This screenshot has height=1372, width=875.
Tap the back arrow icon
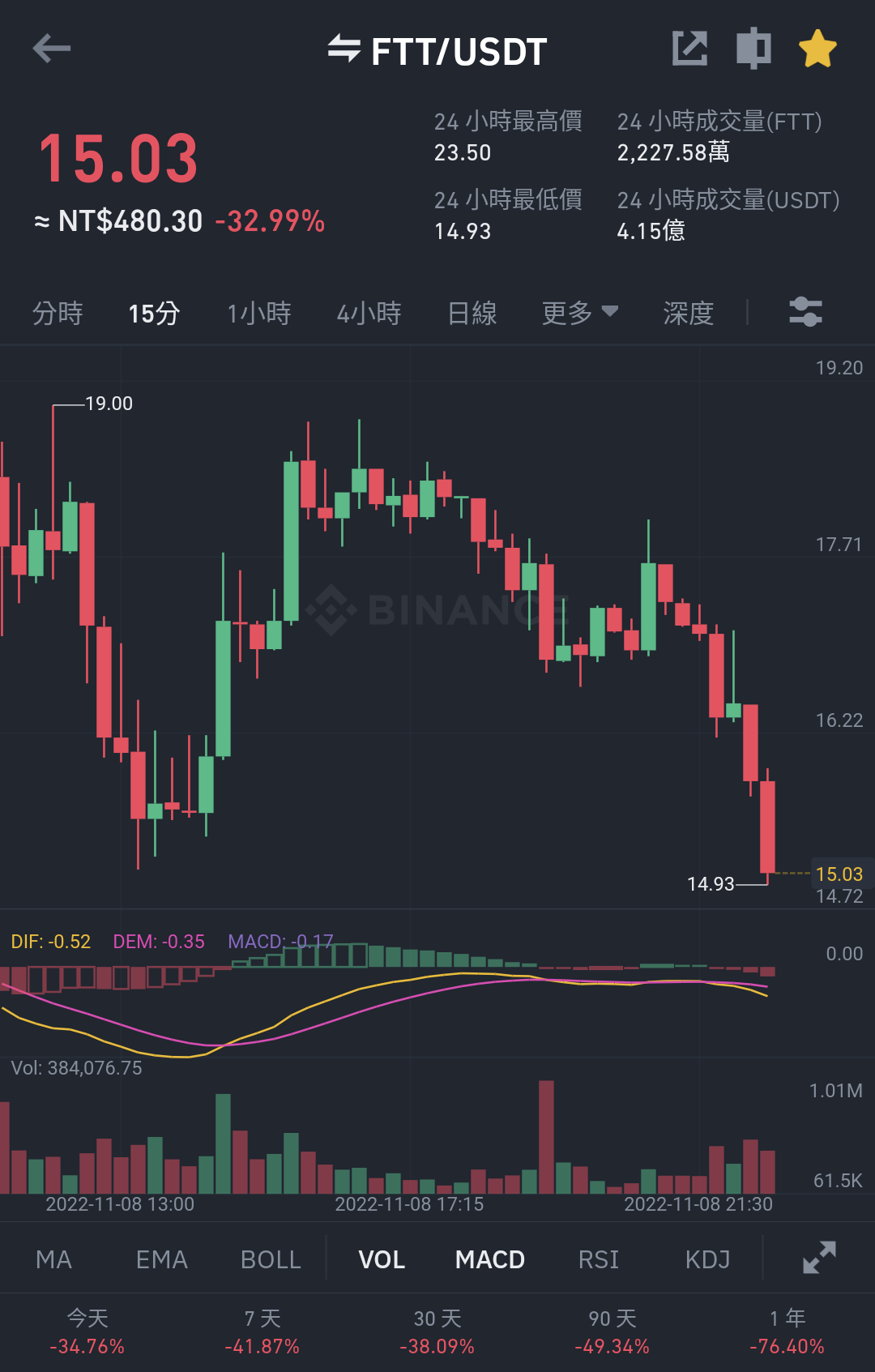pos(52,49)
